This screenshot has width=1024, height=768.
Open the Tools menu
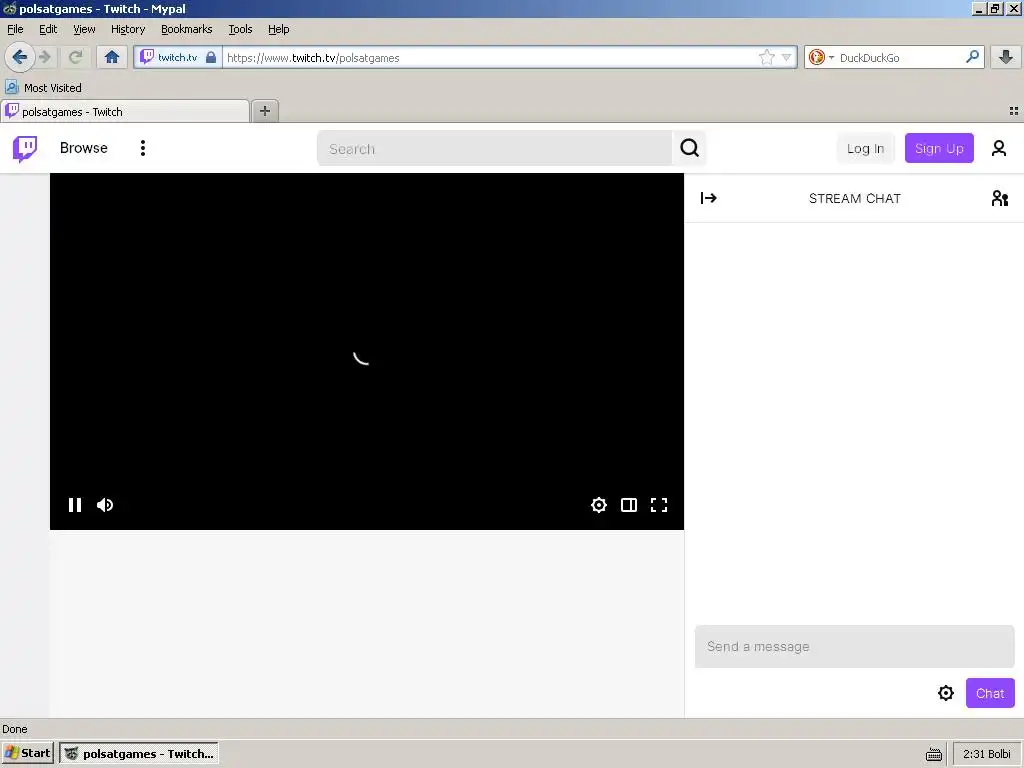point(240,29)
